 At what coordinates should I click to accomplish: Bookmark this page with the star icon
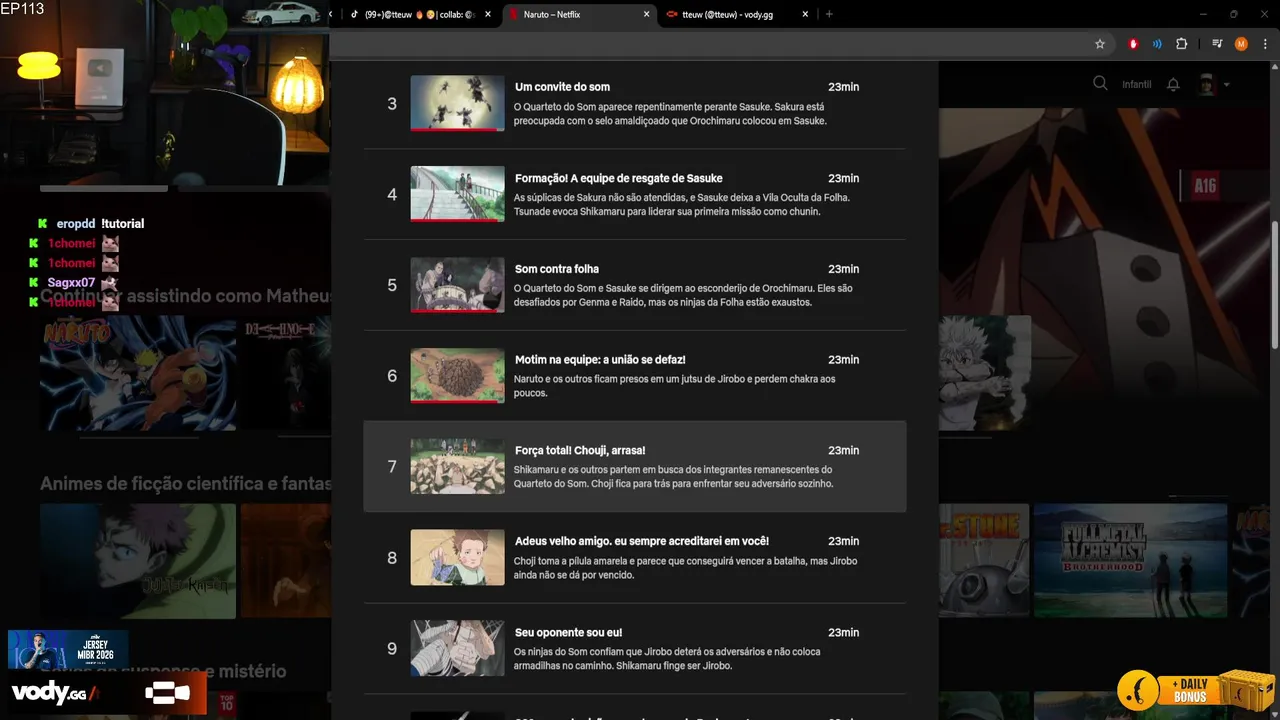1100,44
